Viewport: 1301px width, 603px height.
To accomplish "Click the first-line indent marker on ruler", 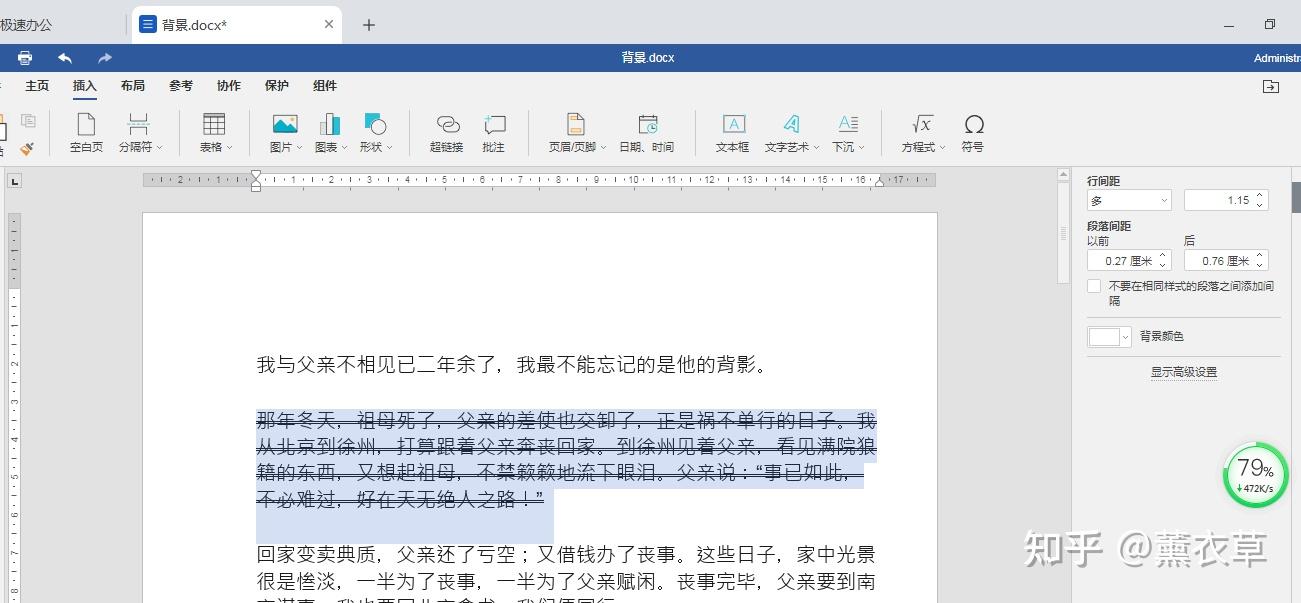I will click(256, 175).
